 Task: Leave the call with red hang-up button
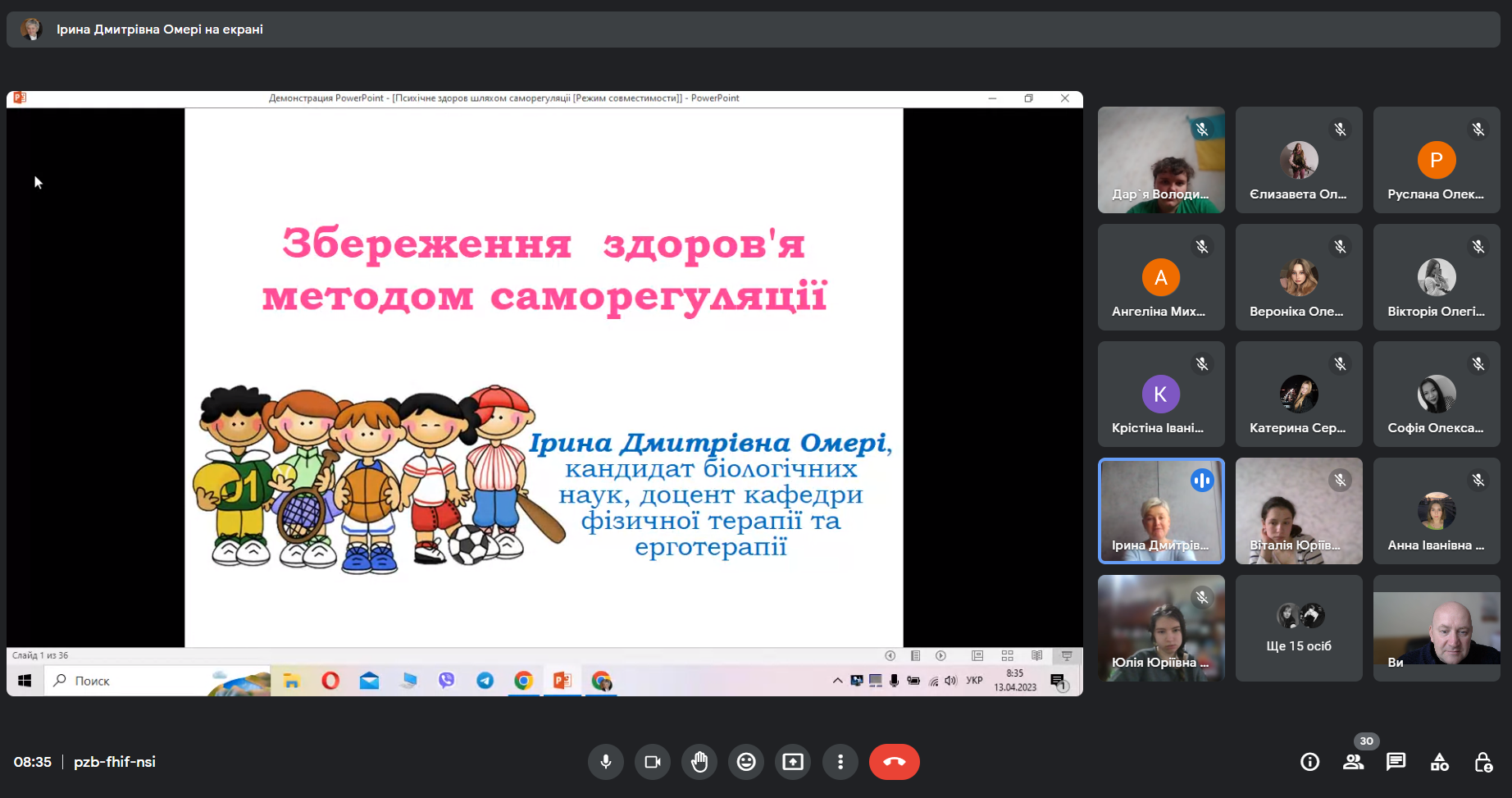click(894, 762)
